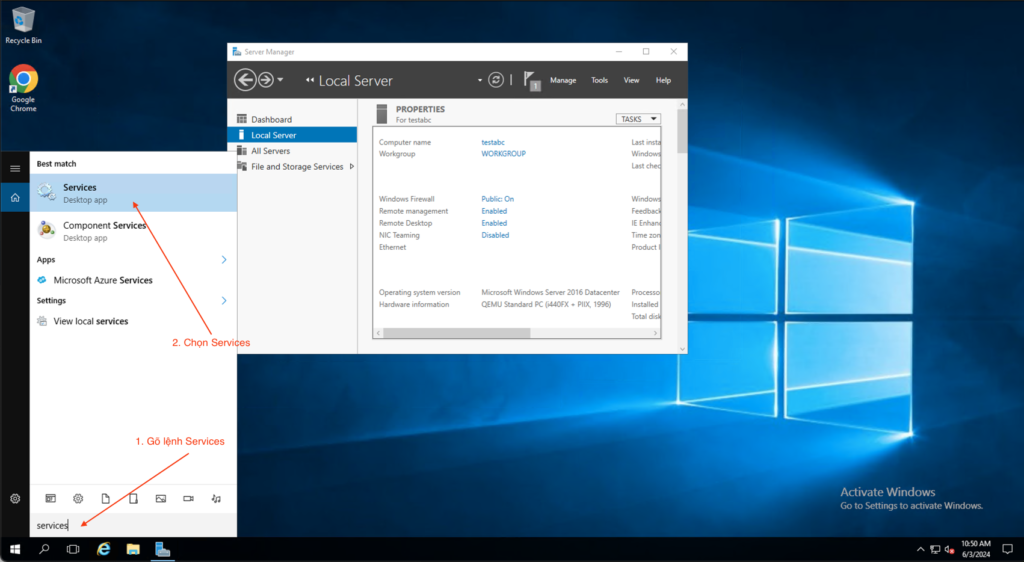Filter search results by Photos icon
This screenshot has height=562, width=1024.
[x=160, y=498]
